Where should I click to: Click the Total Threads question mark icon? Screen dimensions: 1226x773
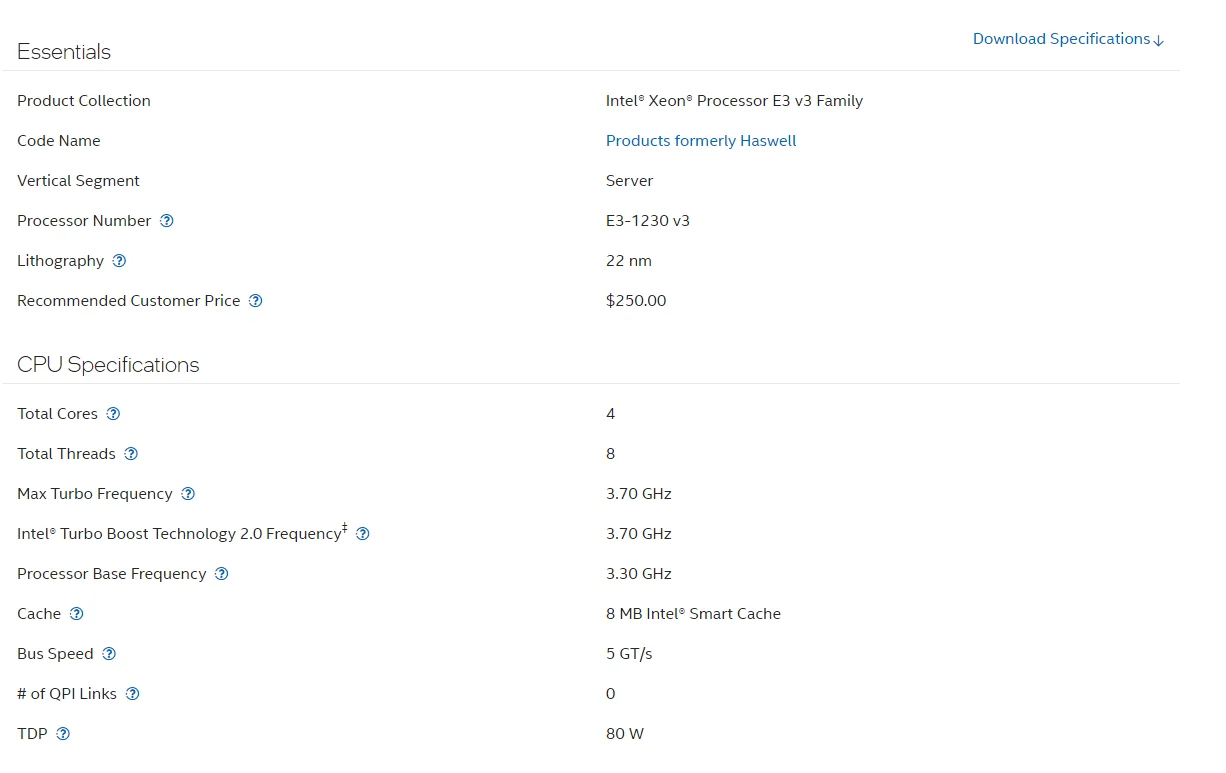pos(131,454)
